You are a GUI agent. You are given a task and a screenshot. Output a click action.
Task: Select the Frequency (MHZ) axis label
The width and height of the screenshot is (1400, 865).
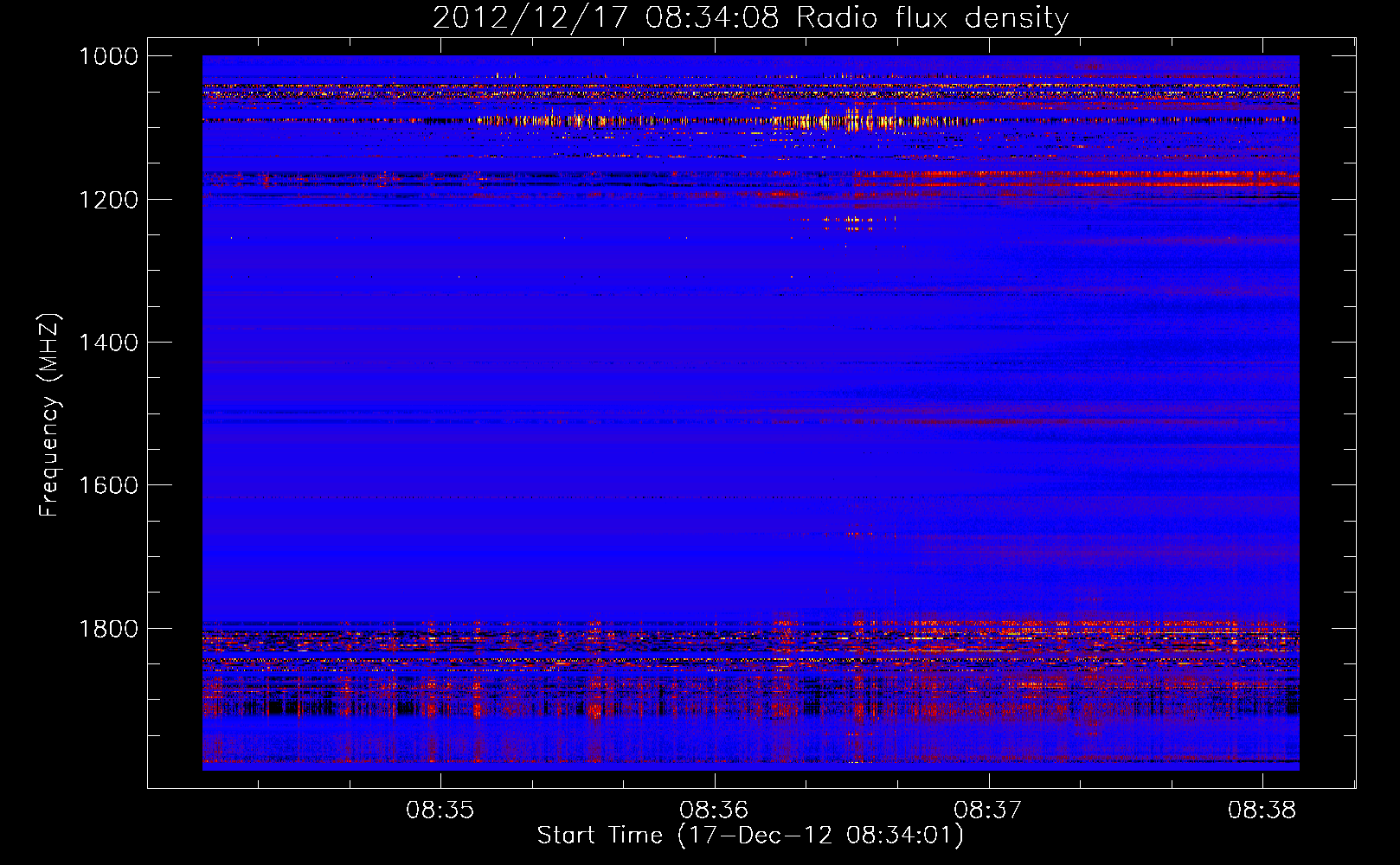tap(50, 415)
